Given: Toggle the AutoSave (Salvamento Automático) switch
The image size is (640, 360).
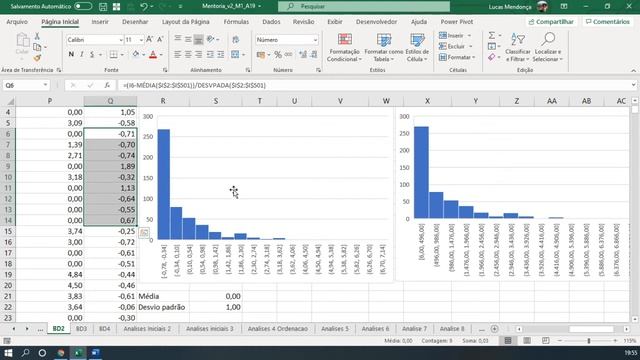Looking at the screenshot, I should 83,7.
